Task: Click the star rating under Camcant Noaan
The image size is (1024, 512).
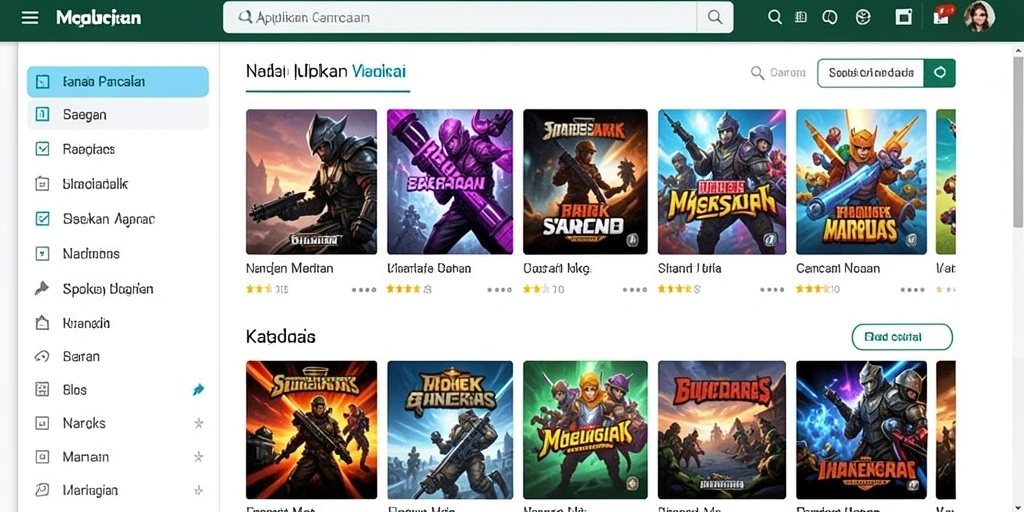Action: [x=818, y=289]
